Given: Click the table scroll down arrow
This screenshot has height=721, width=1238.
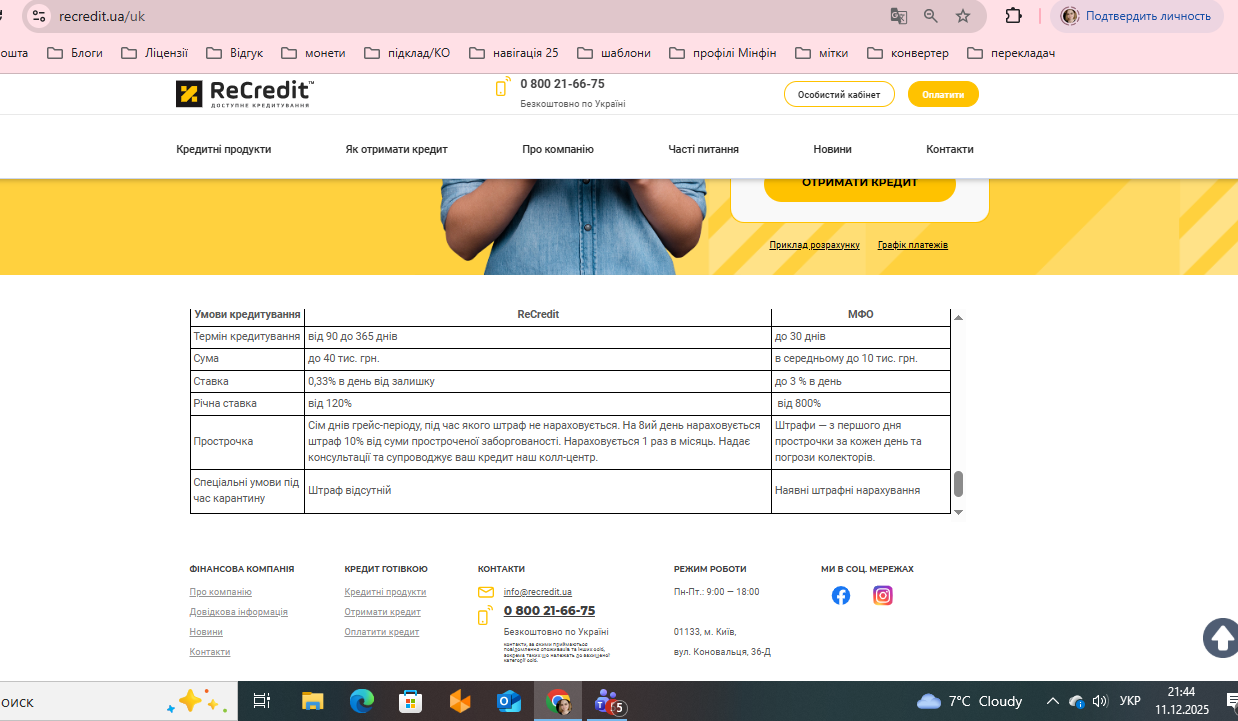Looking at the screenshot, I should click(958, 511).
